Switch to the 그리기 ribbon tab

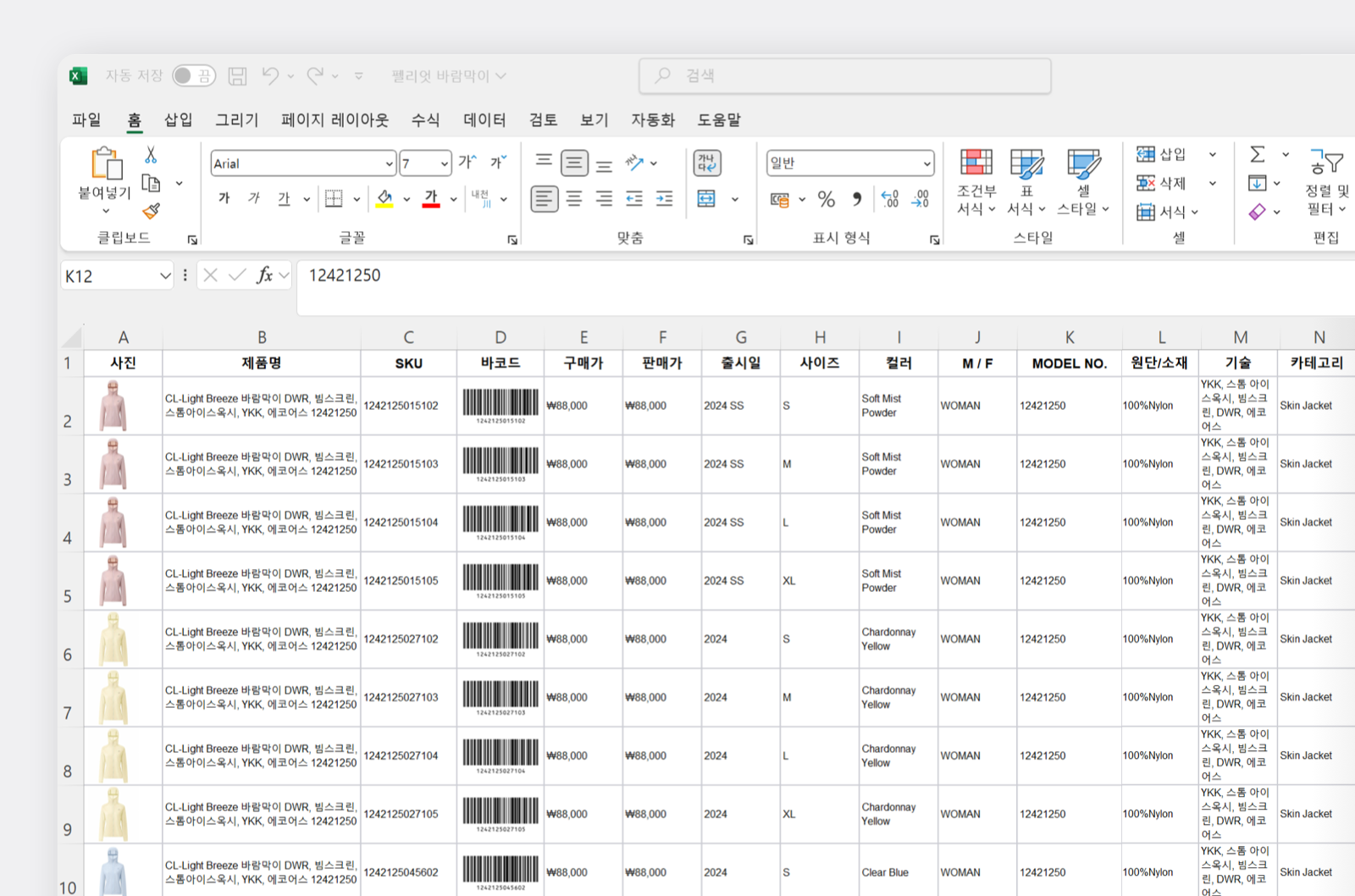(236, 120)
